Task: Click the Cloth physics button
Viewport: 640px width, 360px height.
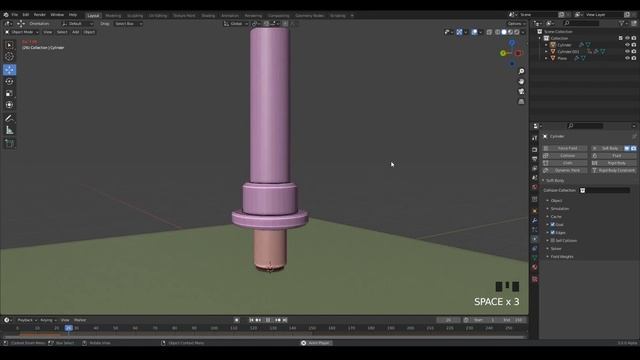Action: click(565, 163)
